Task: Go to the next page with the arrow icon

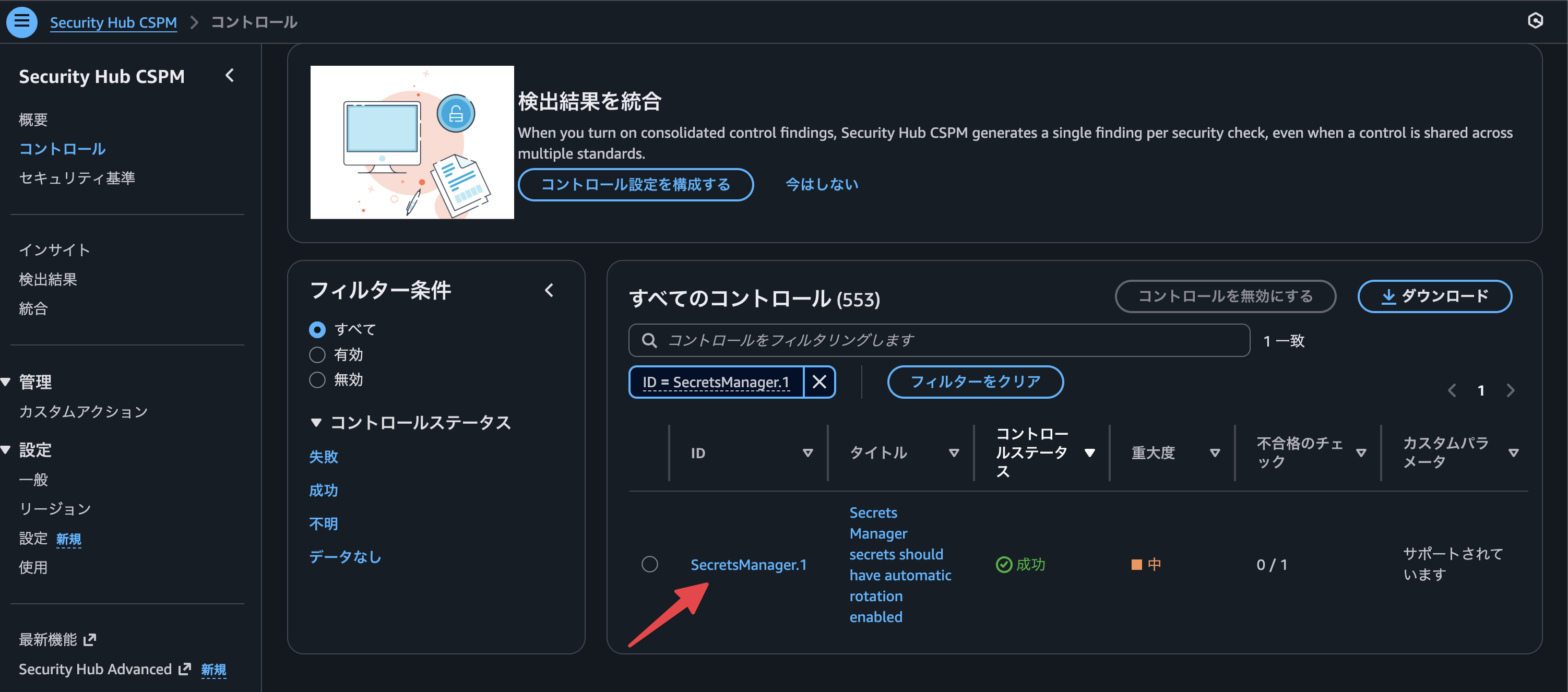Action: click(1510, 390)
